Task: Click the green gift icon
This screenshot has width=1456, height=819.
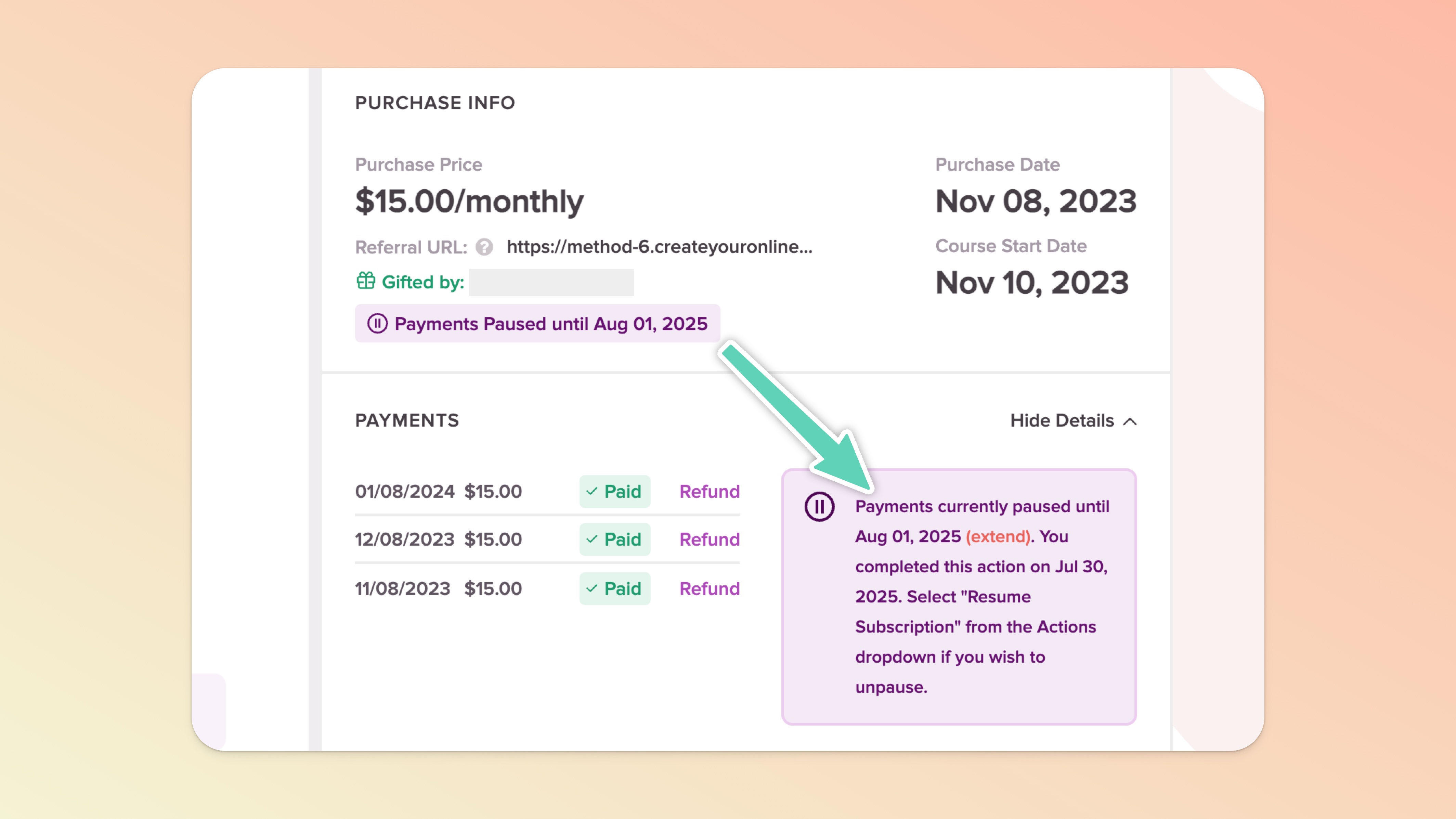Action: 366,281
